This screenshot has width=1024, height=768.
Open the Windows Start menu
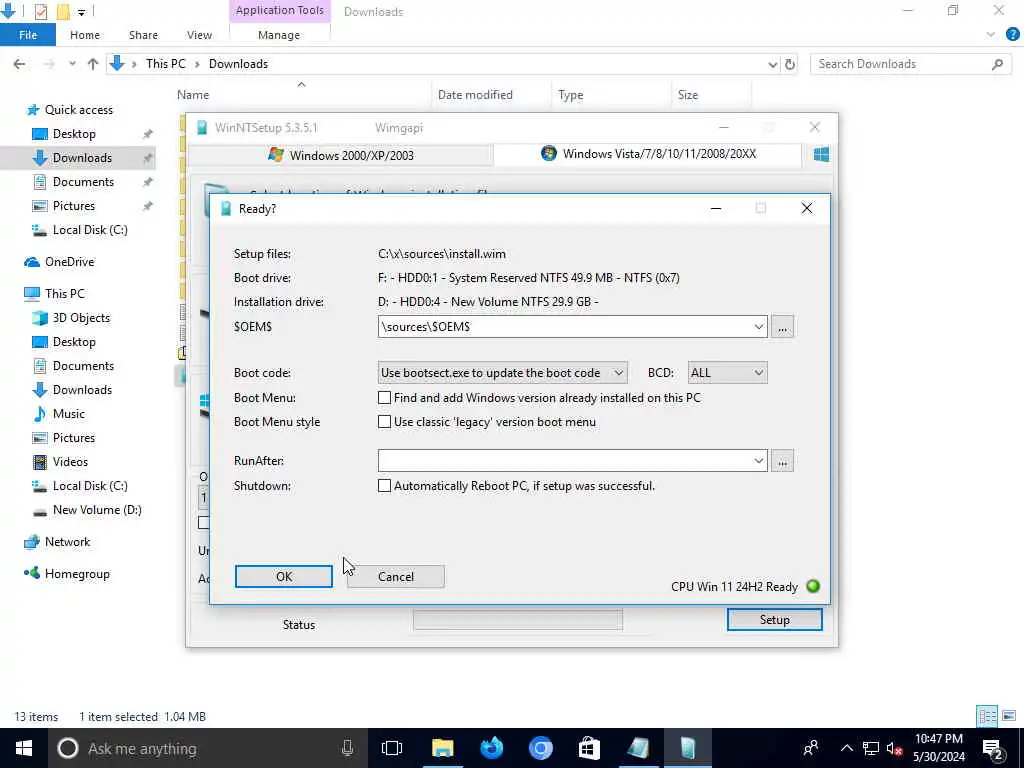(24, 748)
